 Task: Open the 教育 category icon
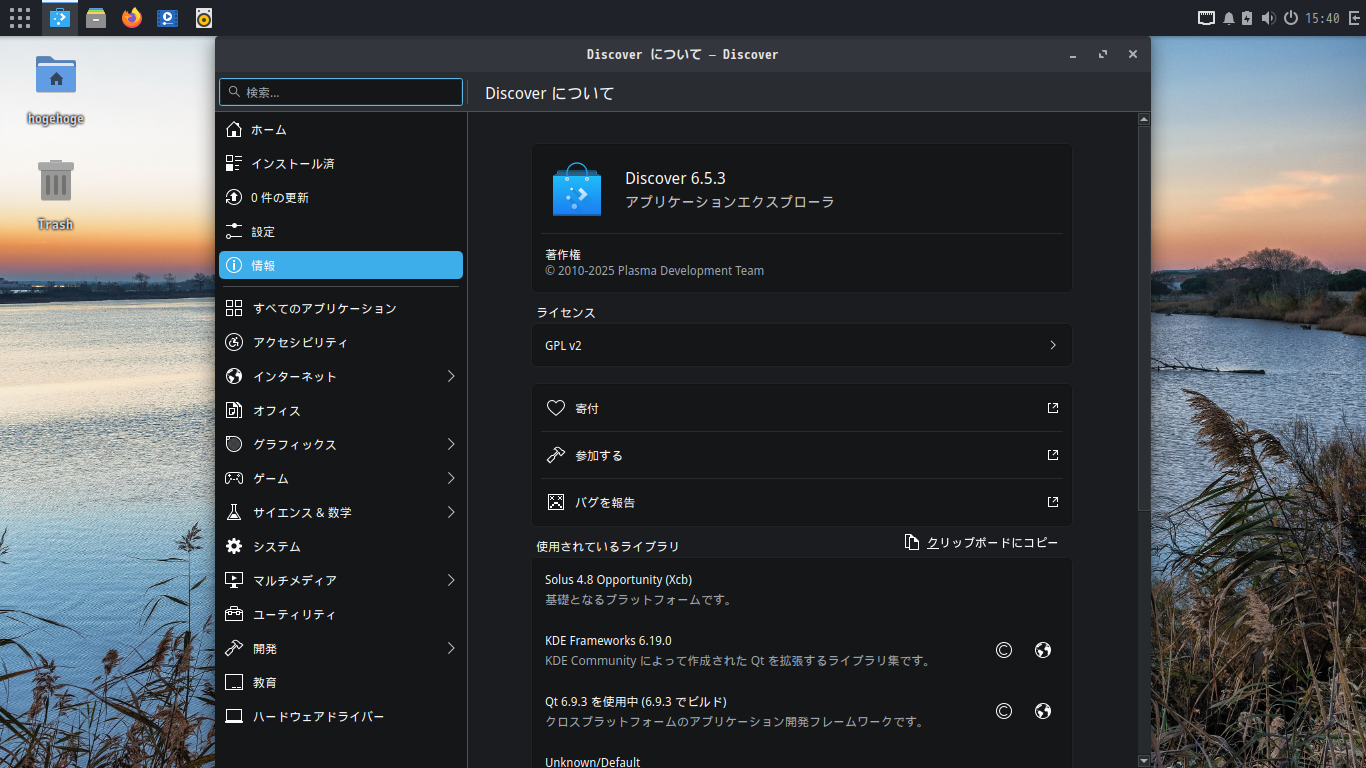pos(234,683)
